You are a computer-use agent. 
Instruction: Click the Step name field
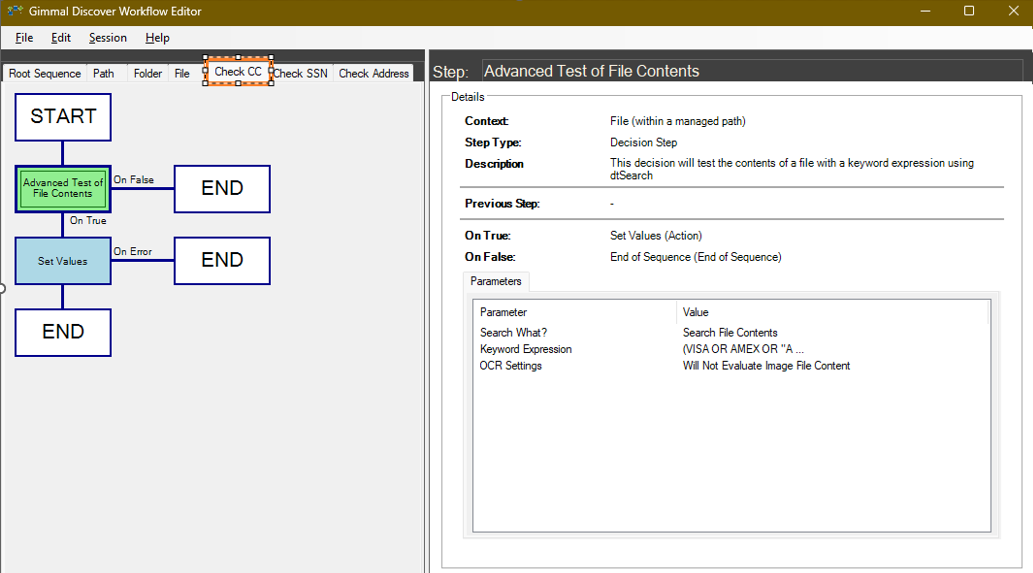click(750, 72)
